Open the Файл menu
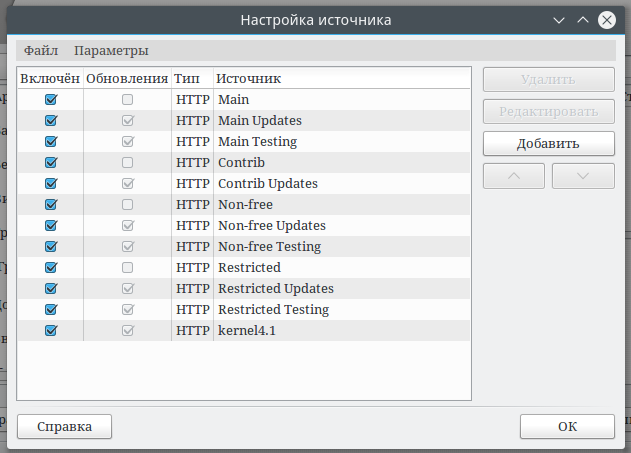 coord(41,50)
